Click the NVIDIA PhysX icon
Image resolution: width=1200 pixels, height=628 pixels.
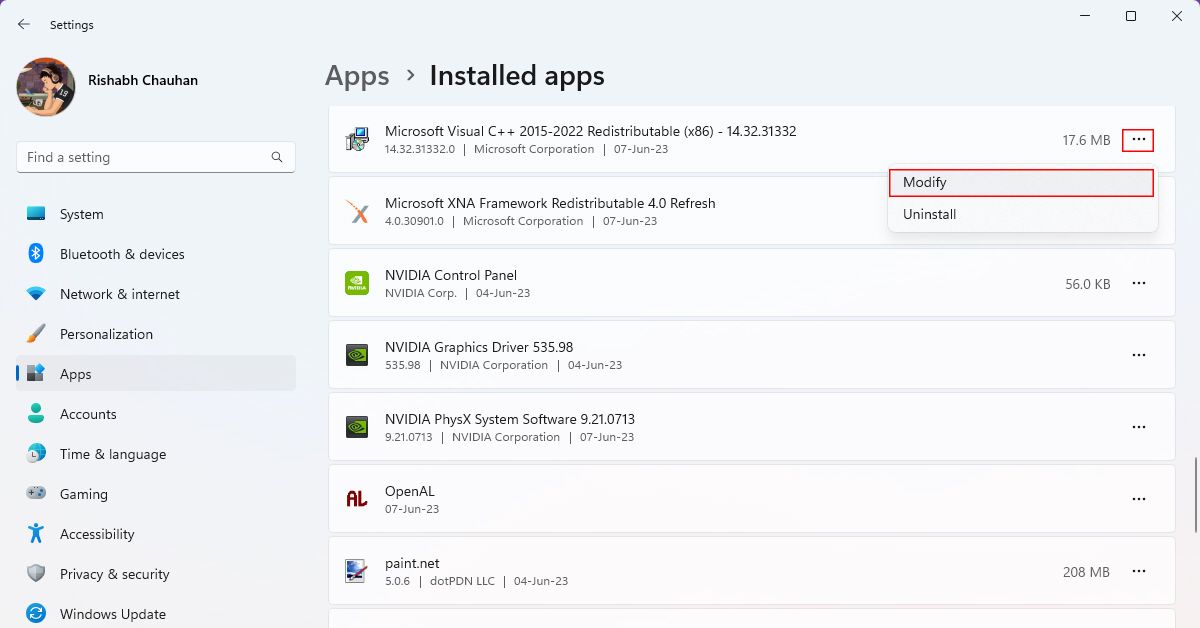point(356,427)
